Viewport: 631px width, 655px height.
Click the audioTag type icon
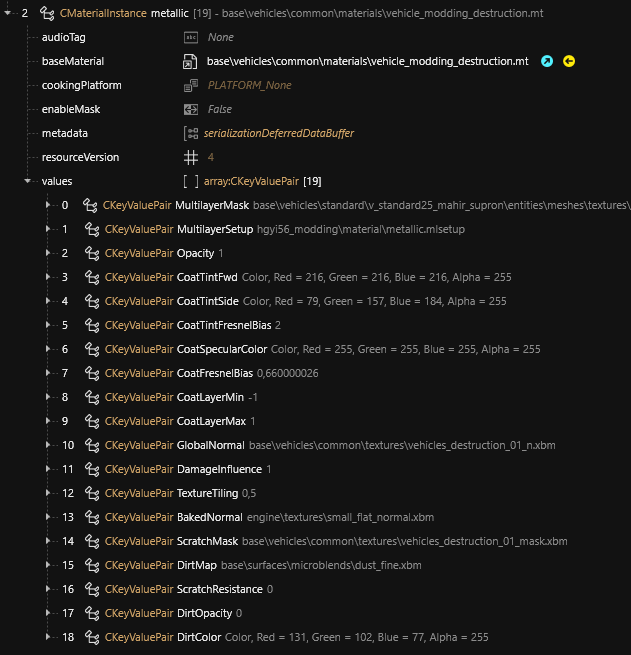191,37
